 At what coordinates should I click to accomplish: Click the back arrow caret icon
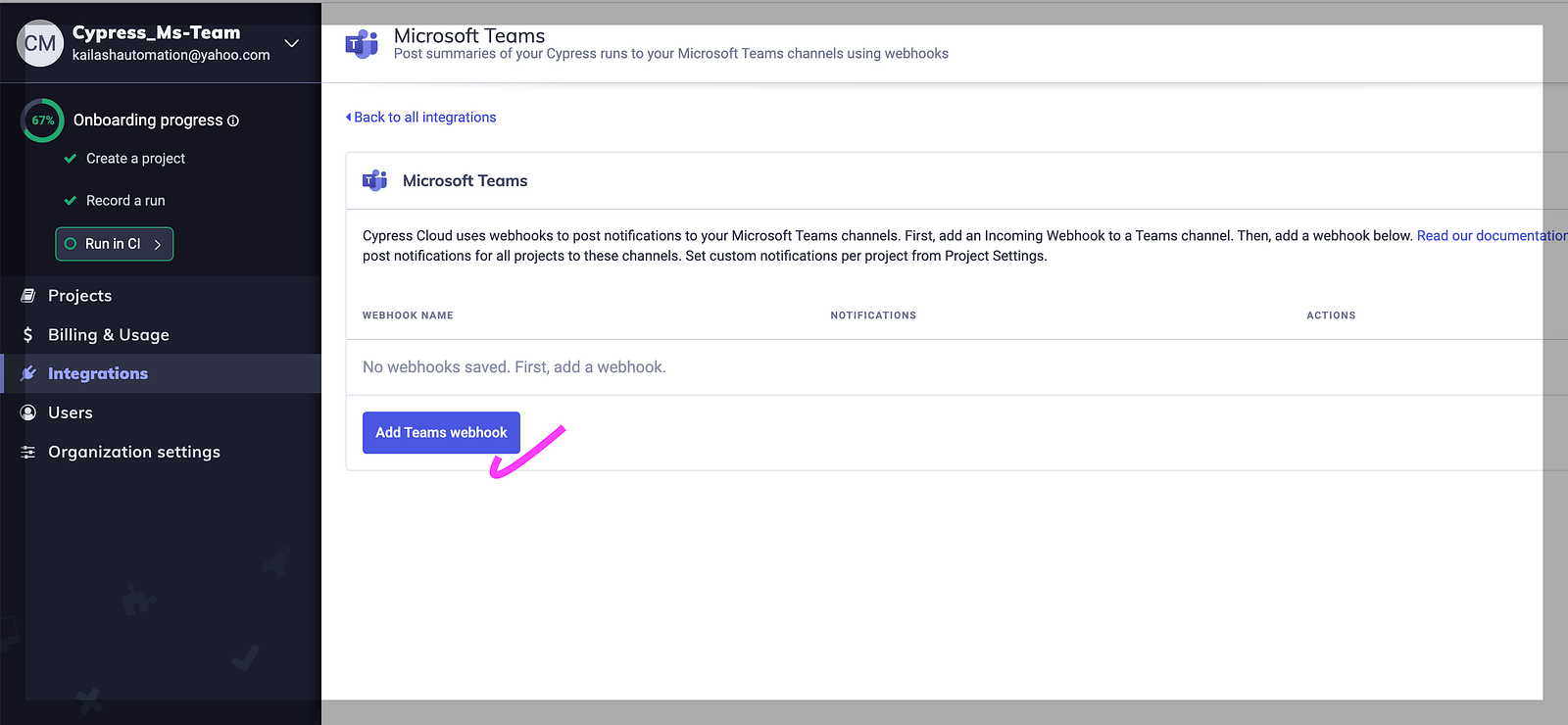point(349,118)
